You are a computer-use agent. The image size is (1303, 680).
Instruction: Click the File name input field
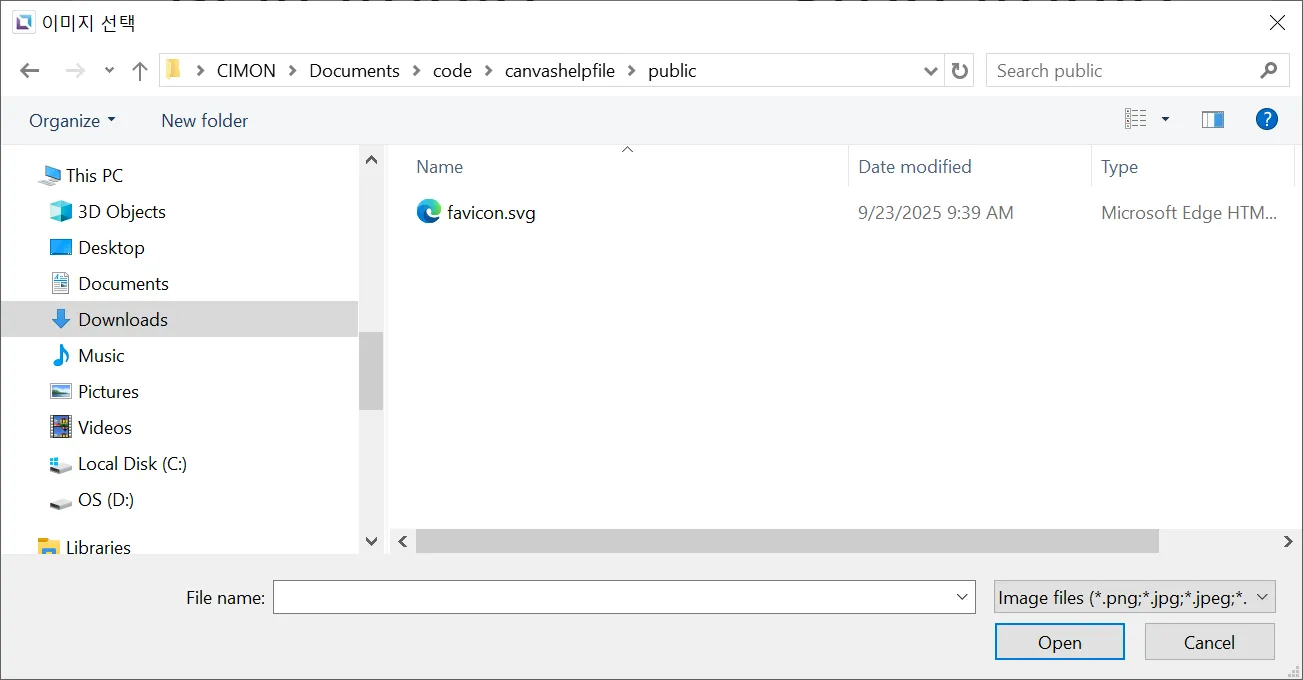pyautogui.click(x=612, y=598)
